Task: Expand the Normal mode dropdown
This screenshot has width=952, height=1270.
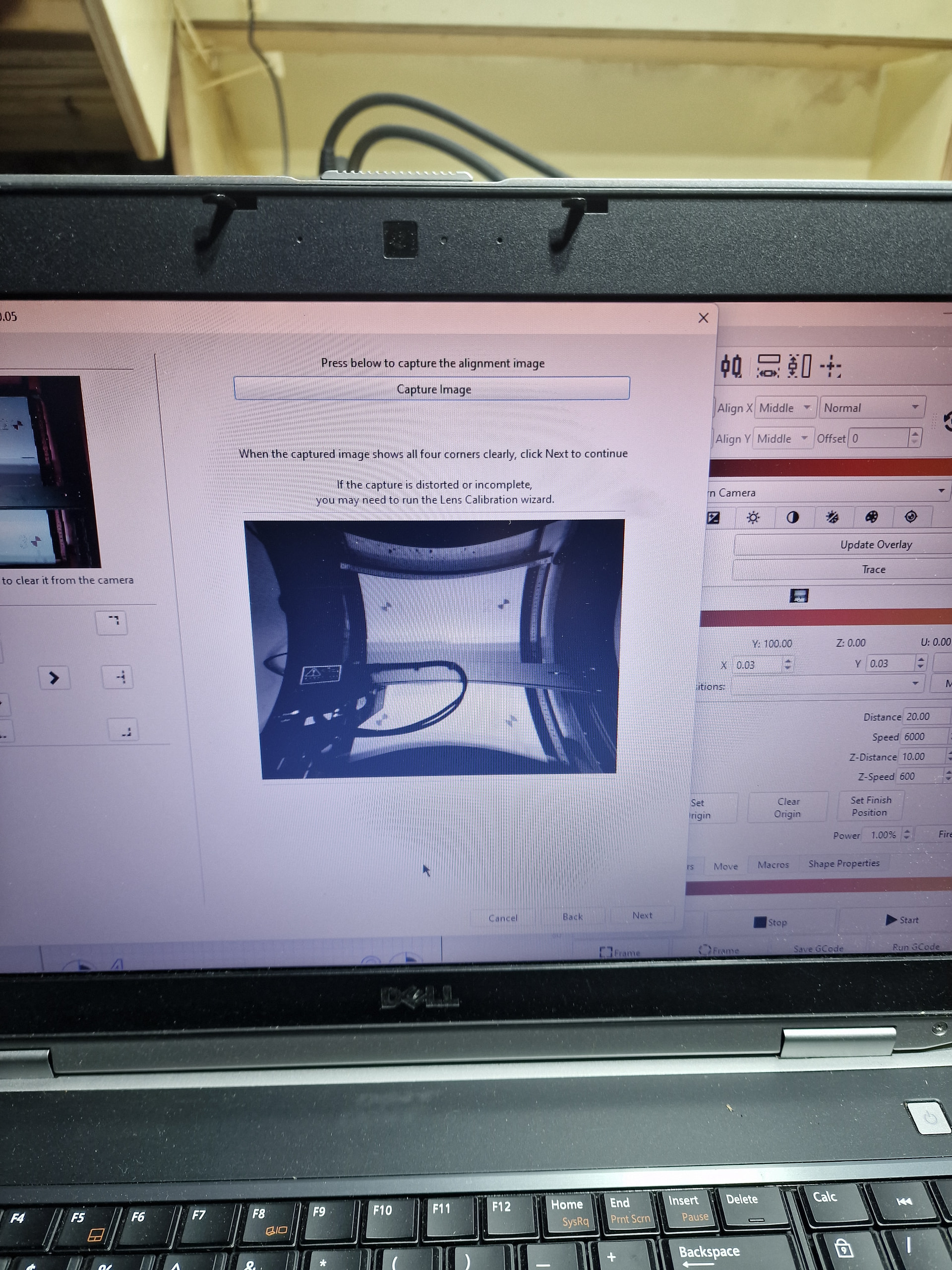Action: click(x=872, y=408)
